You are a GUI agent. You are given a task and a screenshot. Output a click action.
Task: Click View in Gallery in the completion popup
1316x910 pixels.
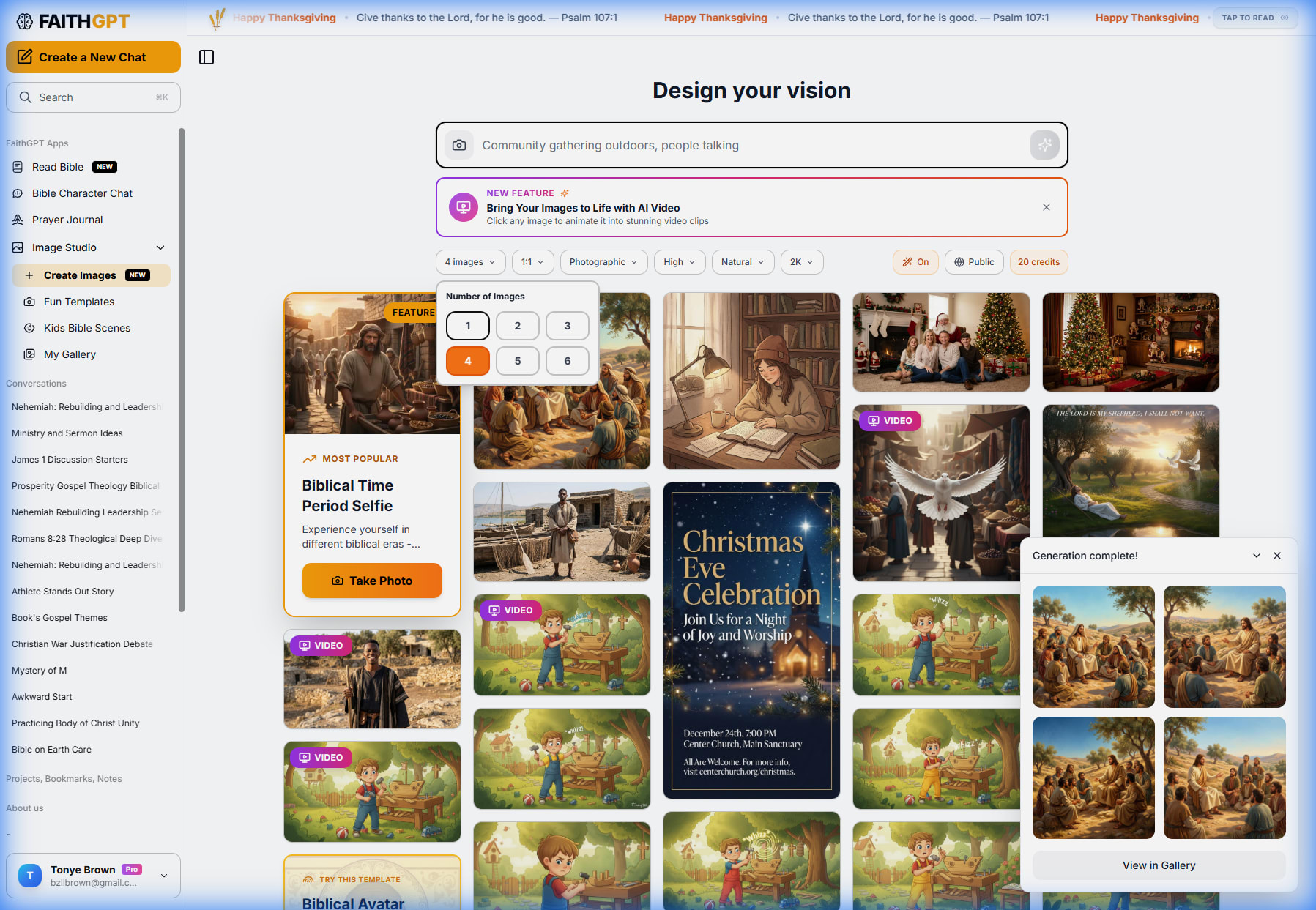coord(1159,865)
